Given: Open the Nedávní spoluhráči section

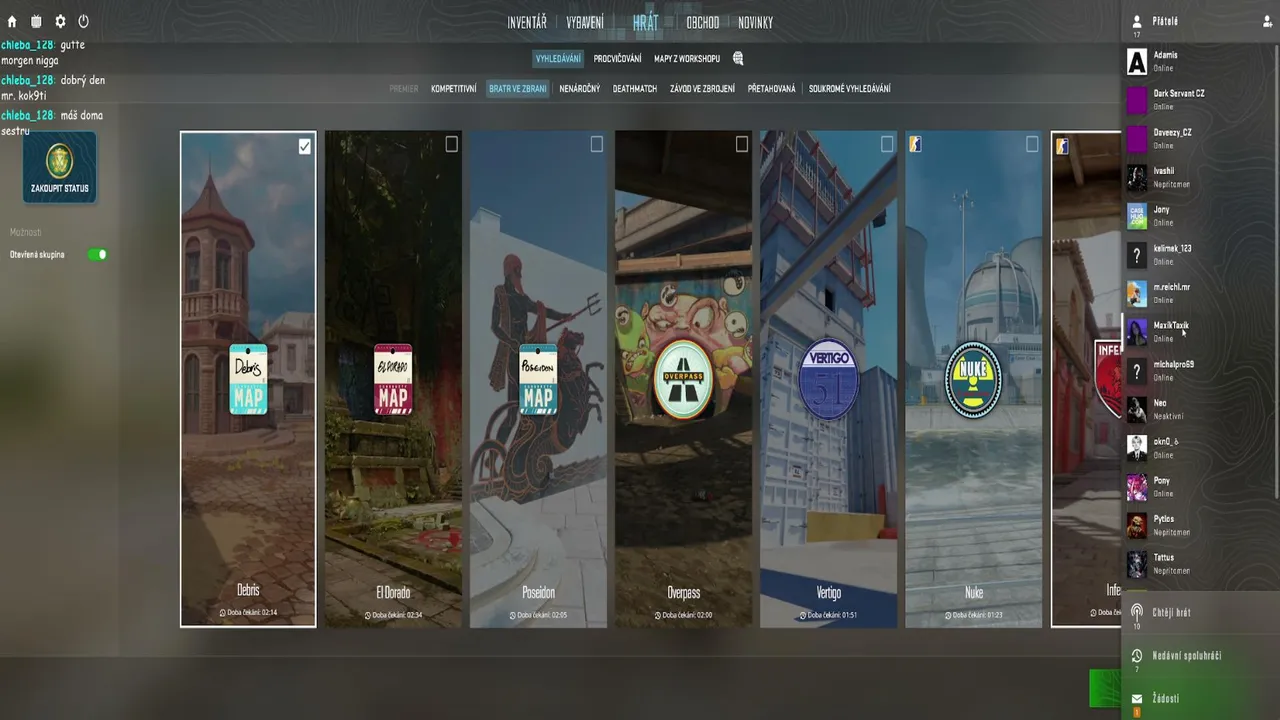Looking at the screenshot, I should coord(1200,656).
